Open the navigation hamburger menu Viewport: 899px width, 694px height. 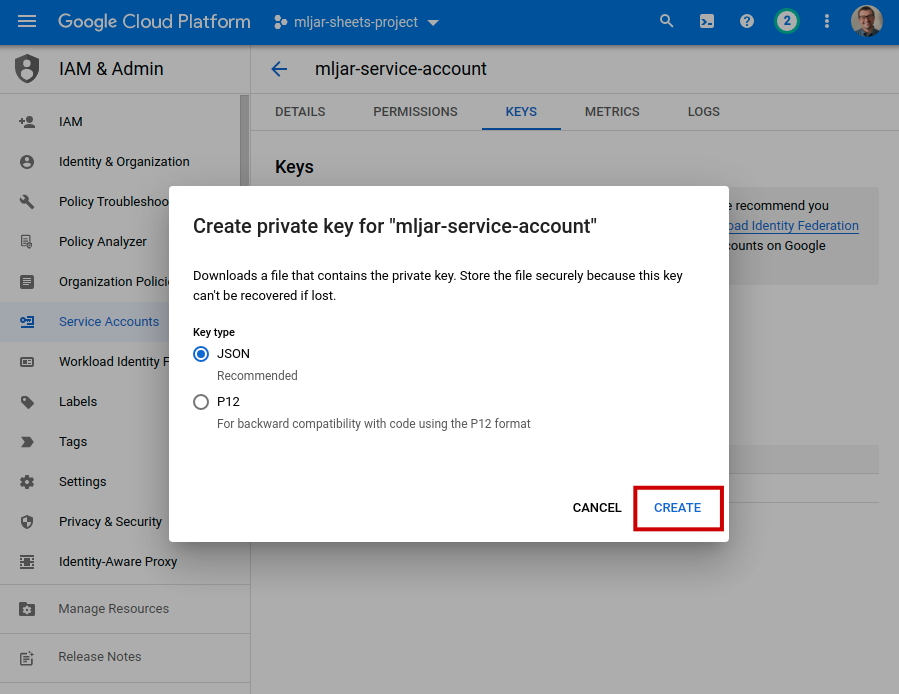tap(27, 21)
